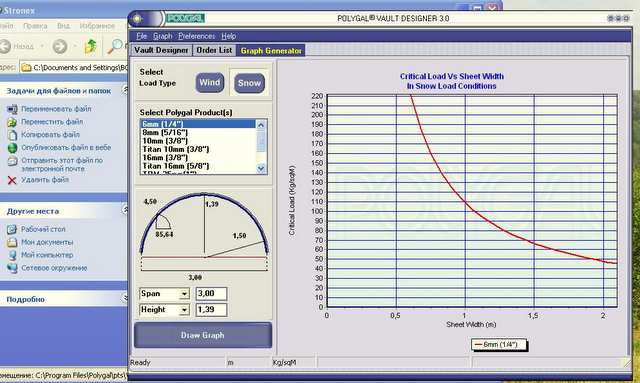
Task: Open the Preferences menu
Action: (x=196, y=36)
